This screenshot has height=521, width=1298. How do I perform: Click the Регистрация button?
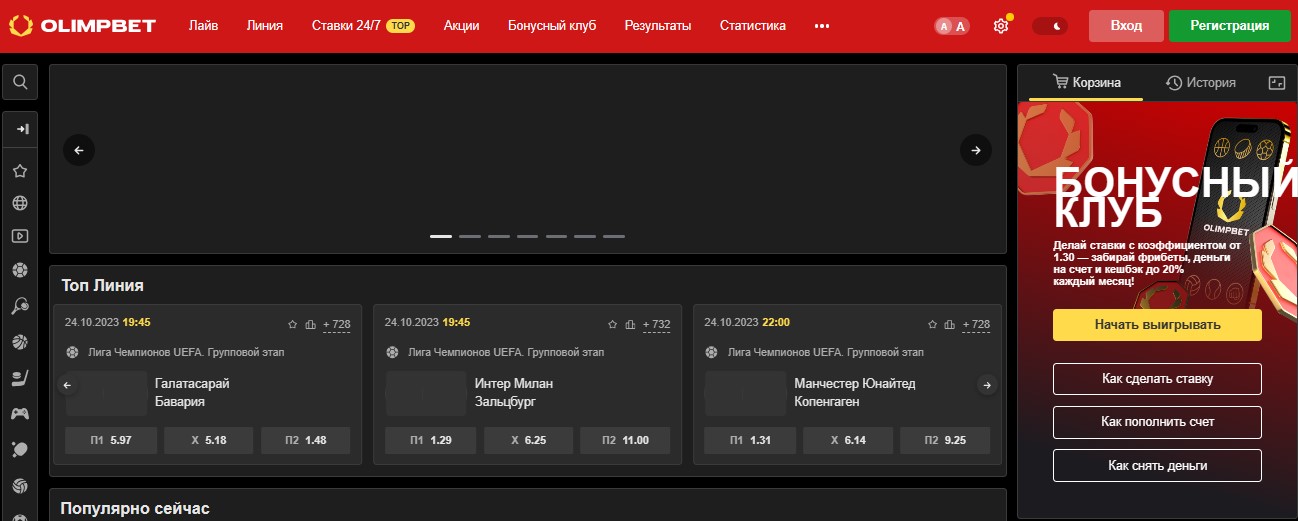(x=1230, y=26)
